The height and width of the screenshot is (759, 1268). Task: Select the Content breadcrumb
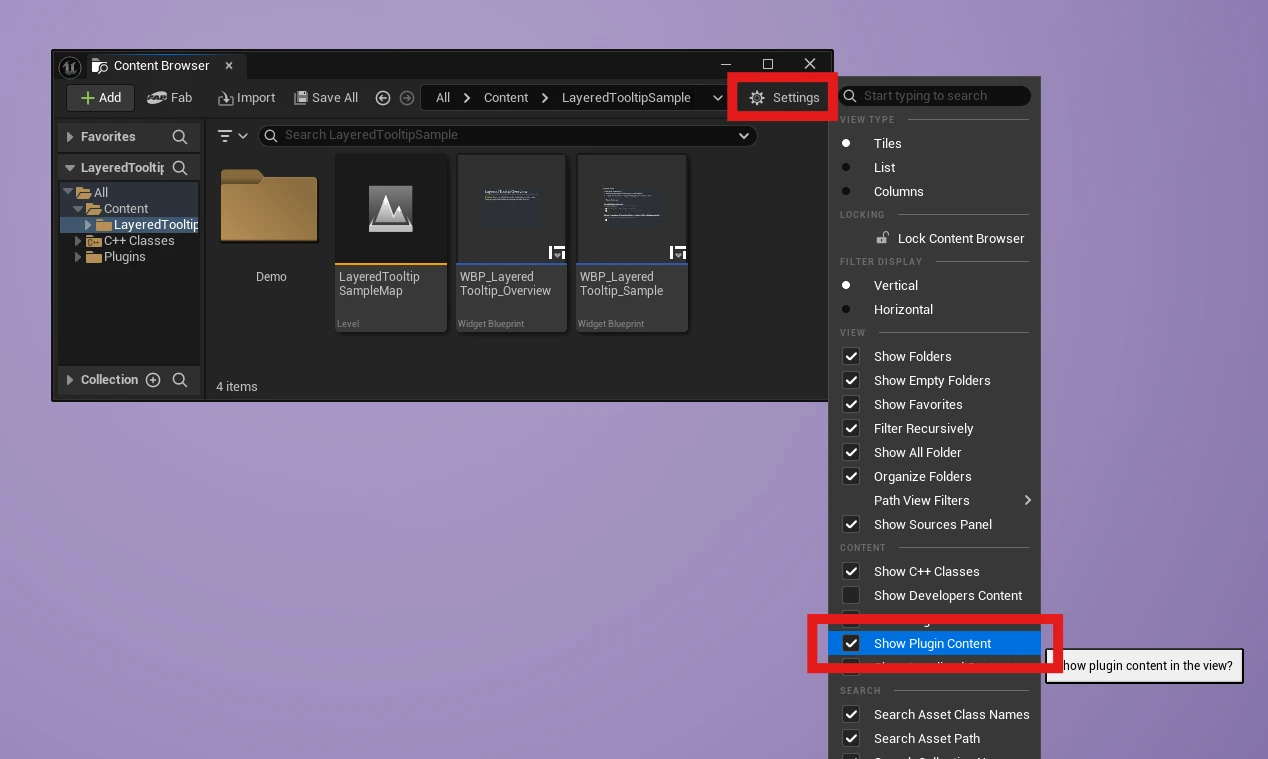(x=506, y=98)
